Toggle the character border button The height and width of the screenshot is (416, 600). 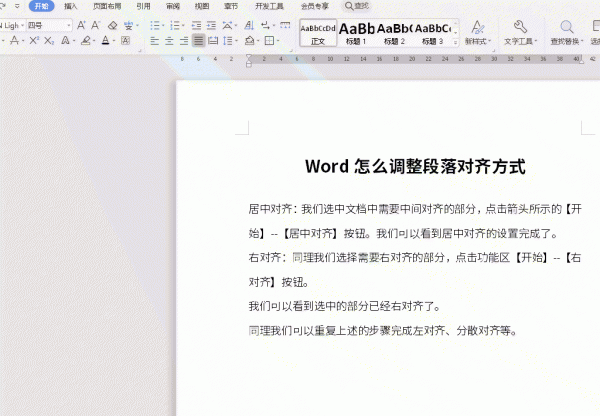coord(125,40)
